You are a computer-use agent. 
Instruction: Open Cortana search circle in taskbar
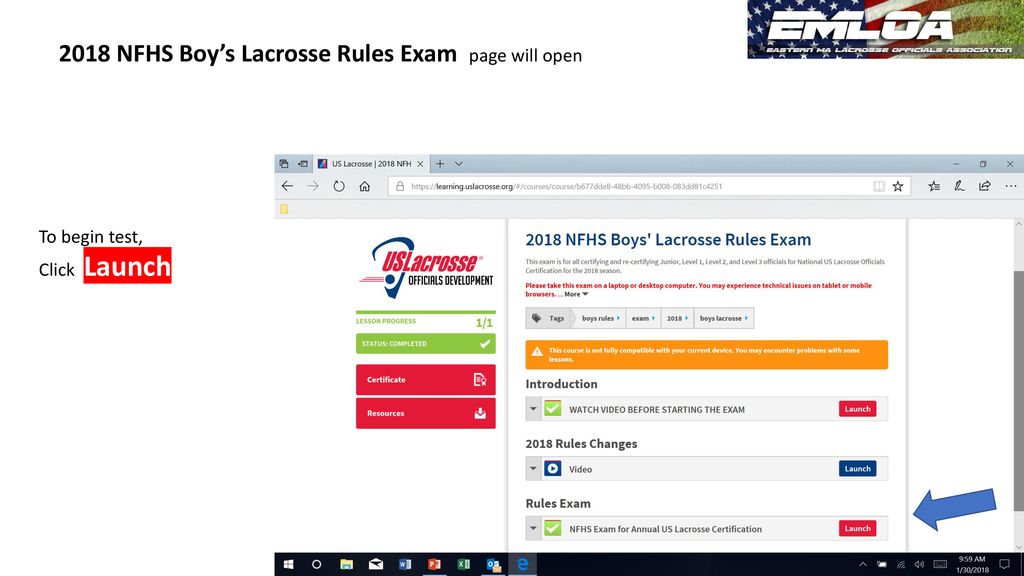(x=317, y=564)
